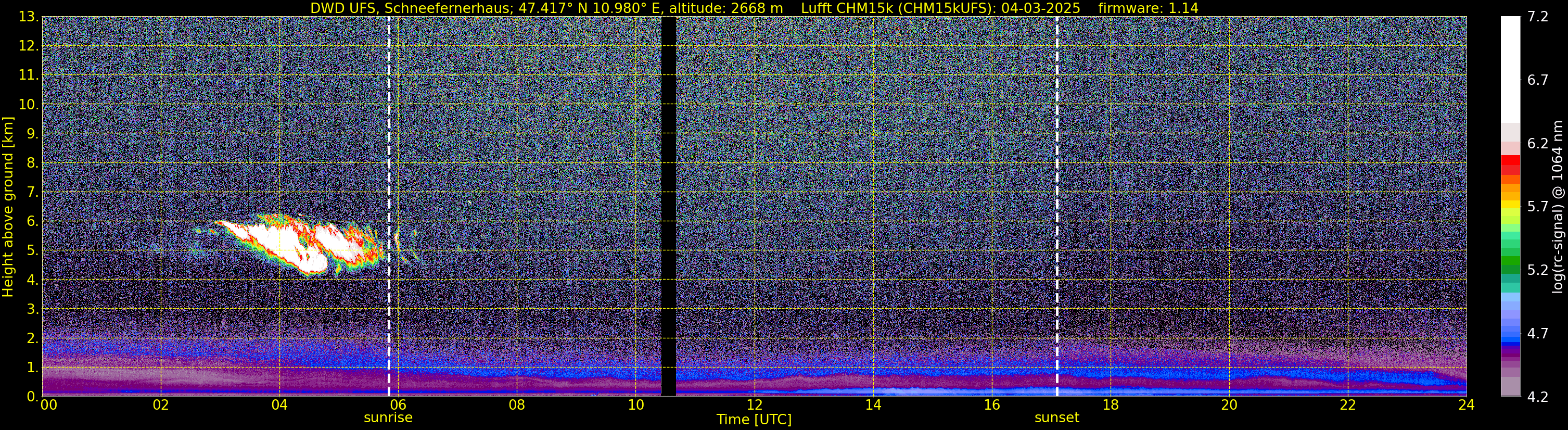Click the time axis tick '24'
Image resolution: width=1568 pixels, height=430 pixels.
(x=1467, y=405)
